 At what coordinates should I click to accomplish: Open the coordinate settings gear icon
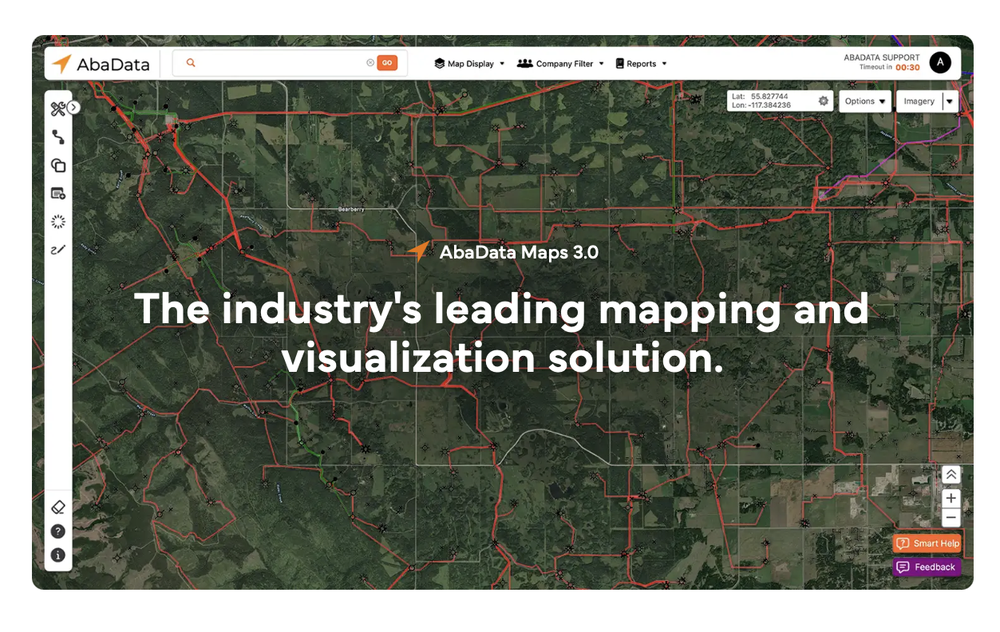[825, 100]
